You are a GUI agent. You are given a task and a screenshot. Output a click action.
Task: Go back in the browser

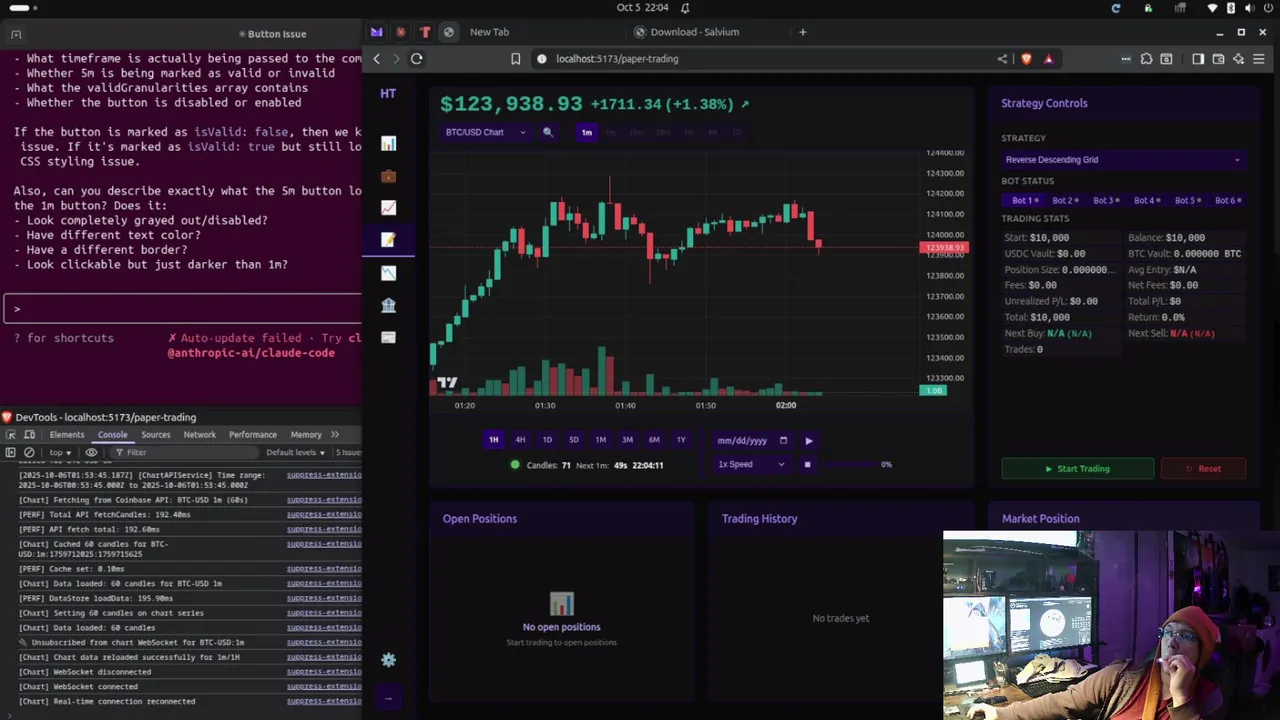tap(376, 59)
